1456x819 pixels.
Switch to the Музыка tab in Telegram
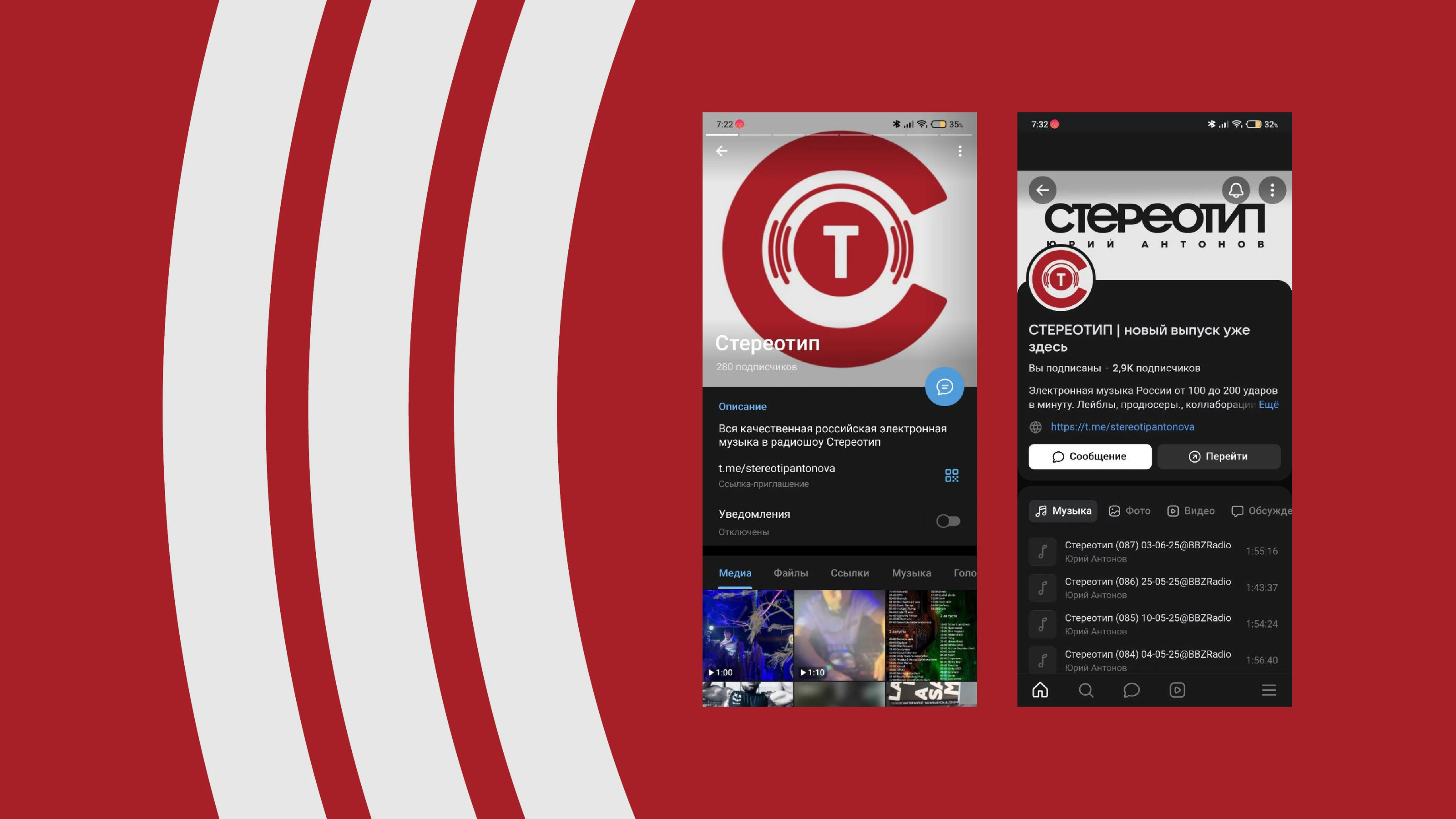click(911, 573)
